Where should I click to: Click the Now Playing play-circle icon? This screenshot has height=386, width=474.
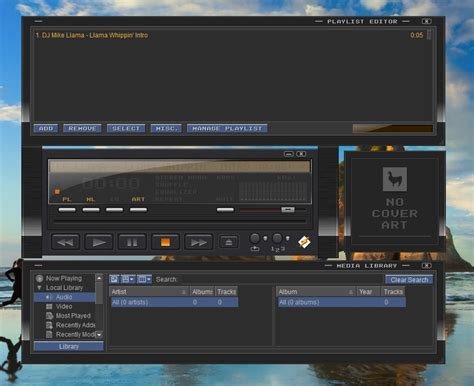coord(39,278)
